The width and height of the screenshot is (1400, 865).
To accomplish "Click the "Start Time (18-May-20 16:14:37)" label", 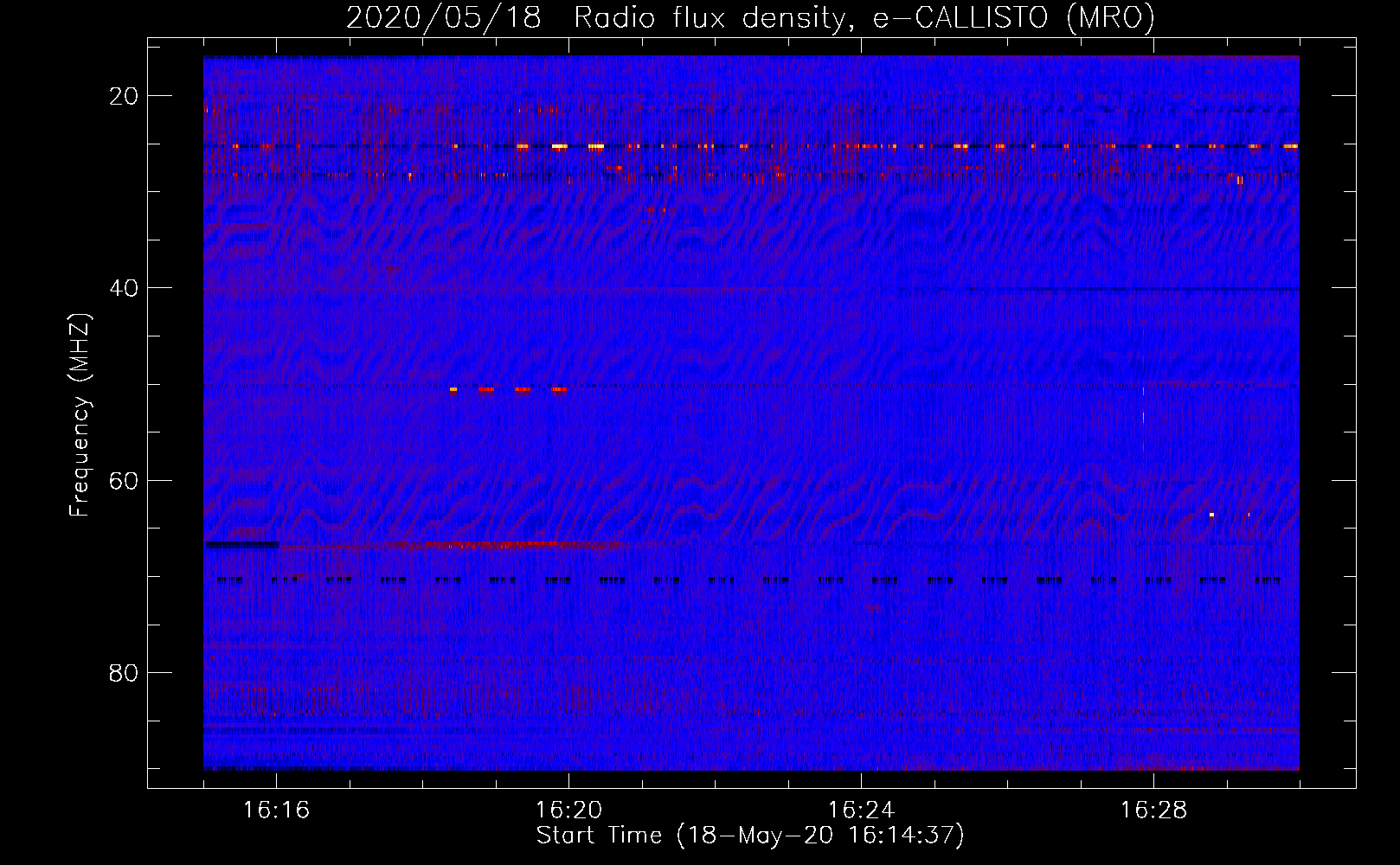I will tap(750, 836).
